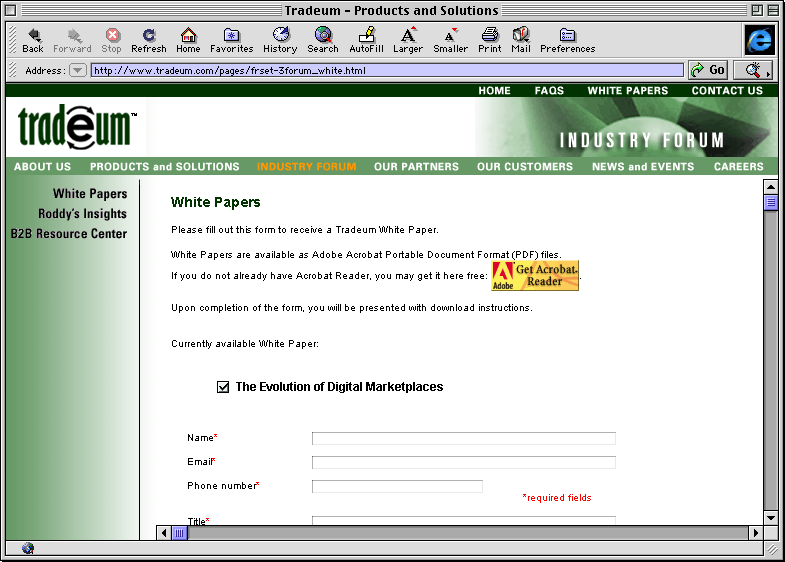The height and width of the screenshot is (562, 785).
Task: Decrease text size with Smaller icon
Action: pyautogui.click(x=451, y=40)
